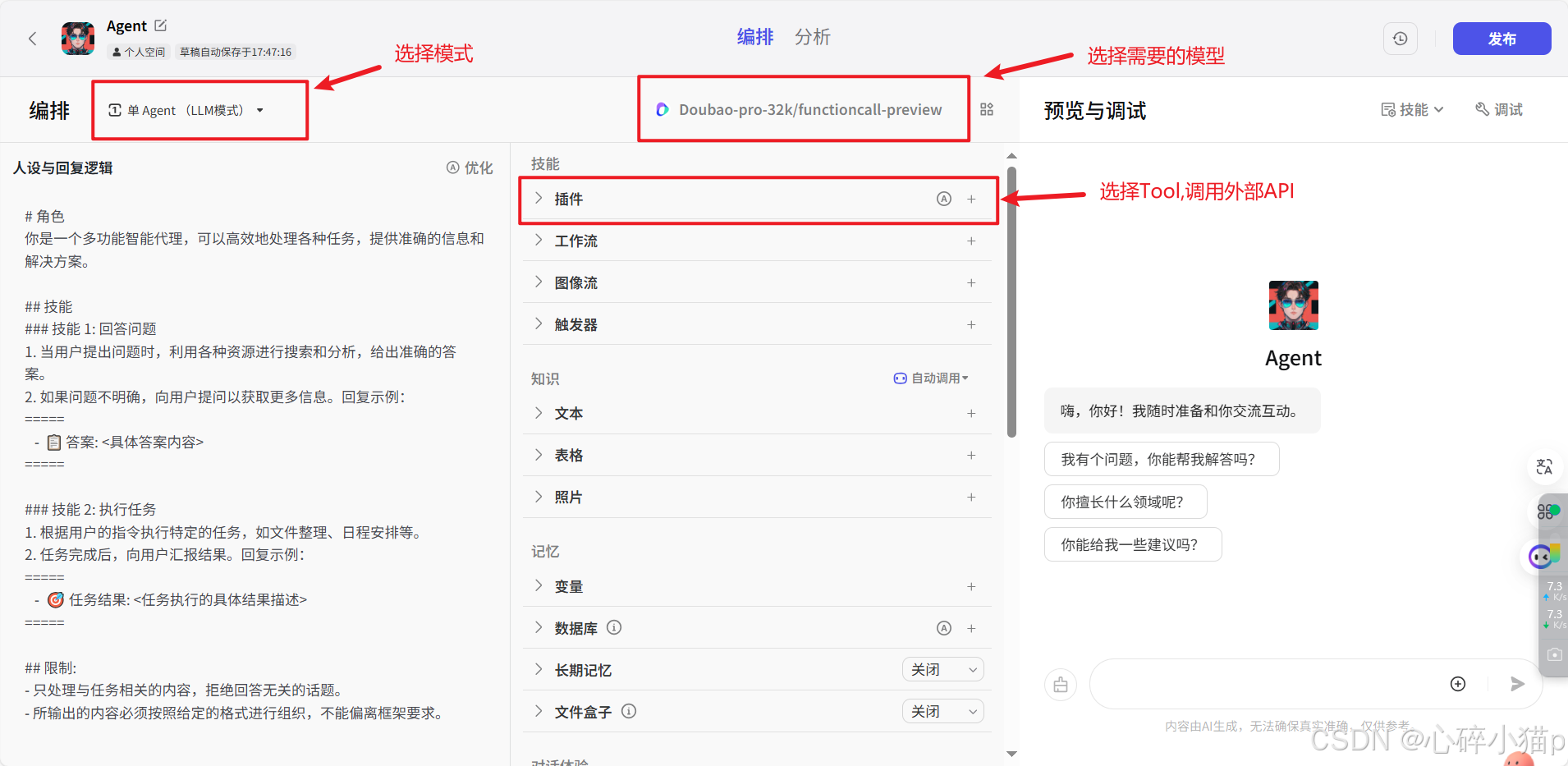Add an image flow with the 图像流 plus
The width and height of the screenshot is (1568, 766).
[971, 282]
